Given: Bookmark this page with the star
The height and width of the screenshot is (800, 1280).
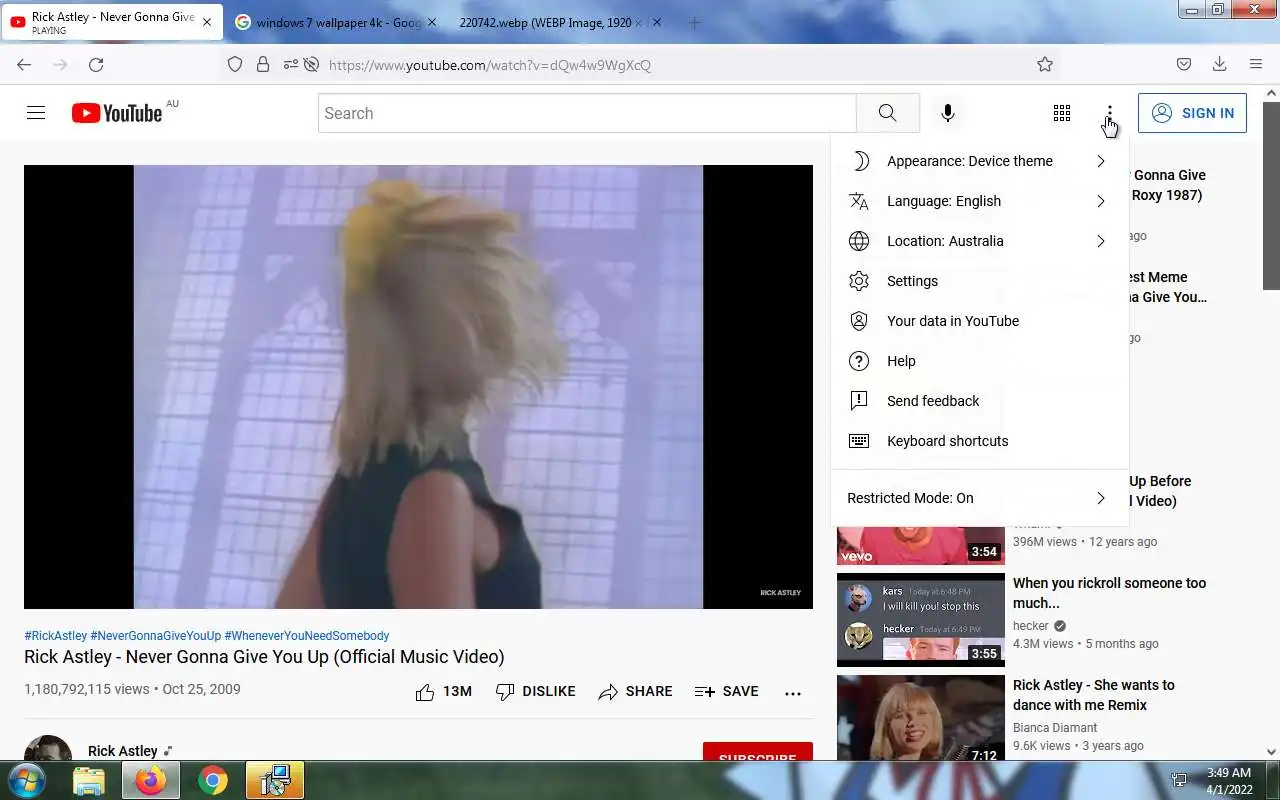Looking at the screenshot, I should (1045, 64).
